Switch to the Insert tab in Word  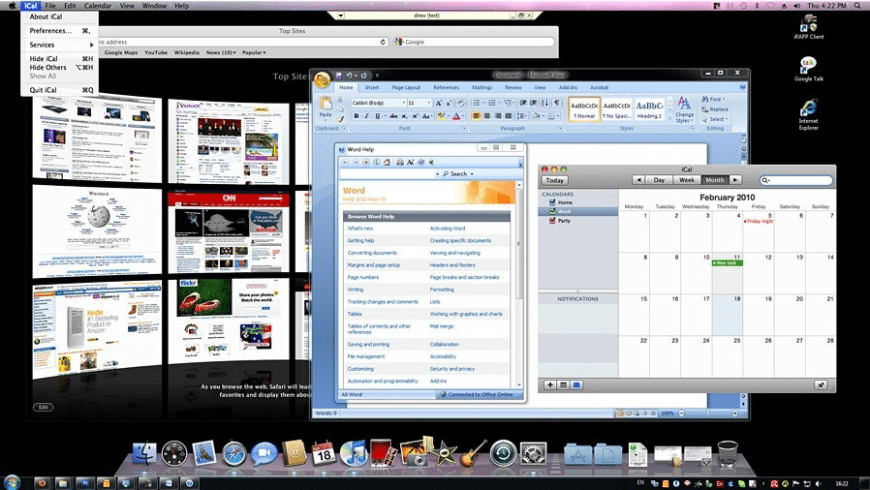pos(372,88)
